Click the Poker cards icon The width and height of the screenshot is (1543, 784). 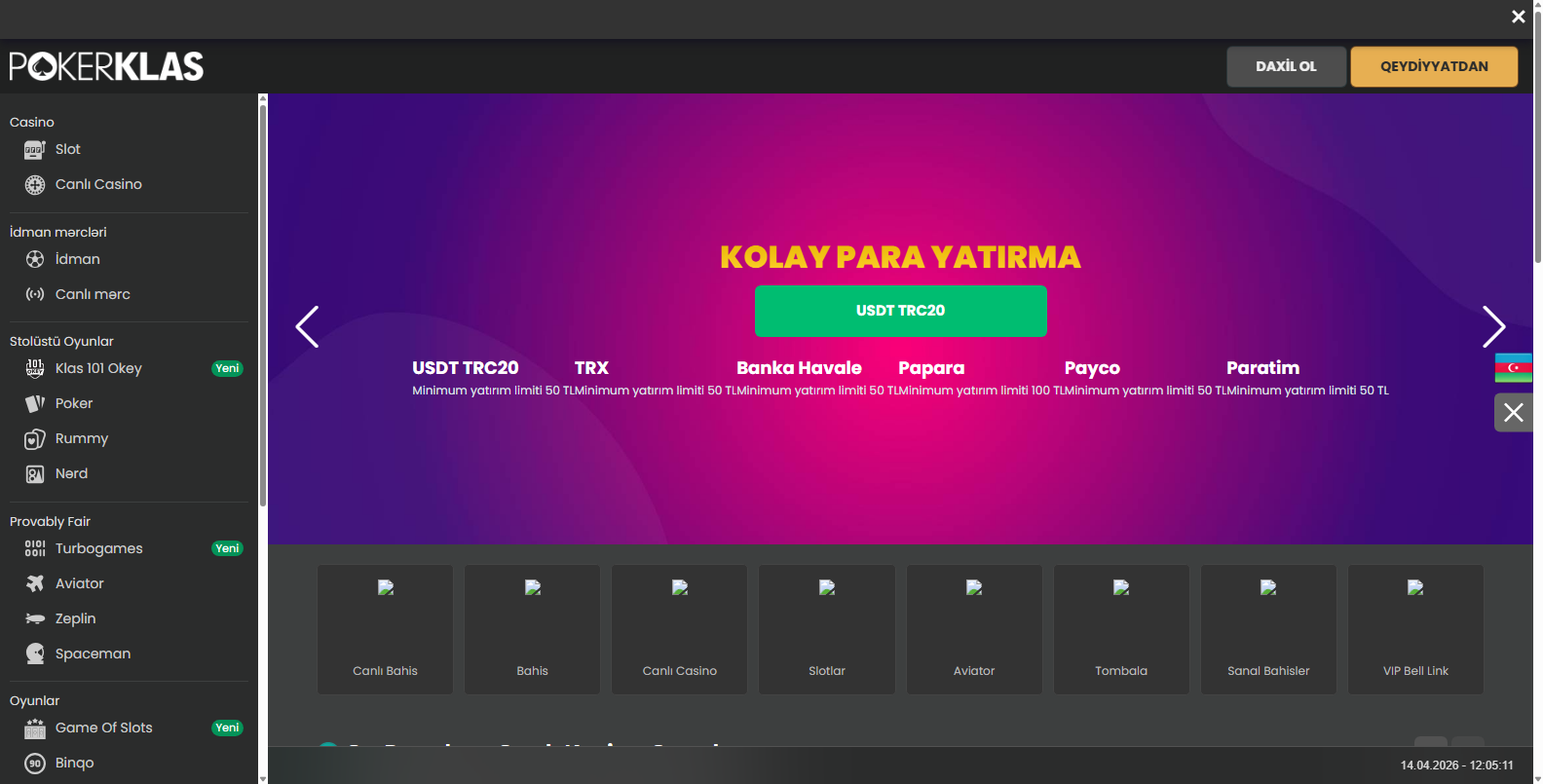coord(35,403)
